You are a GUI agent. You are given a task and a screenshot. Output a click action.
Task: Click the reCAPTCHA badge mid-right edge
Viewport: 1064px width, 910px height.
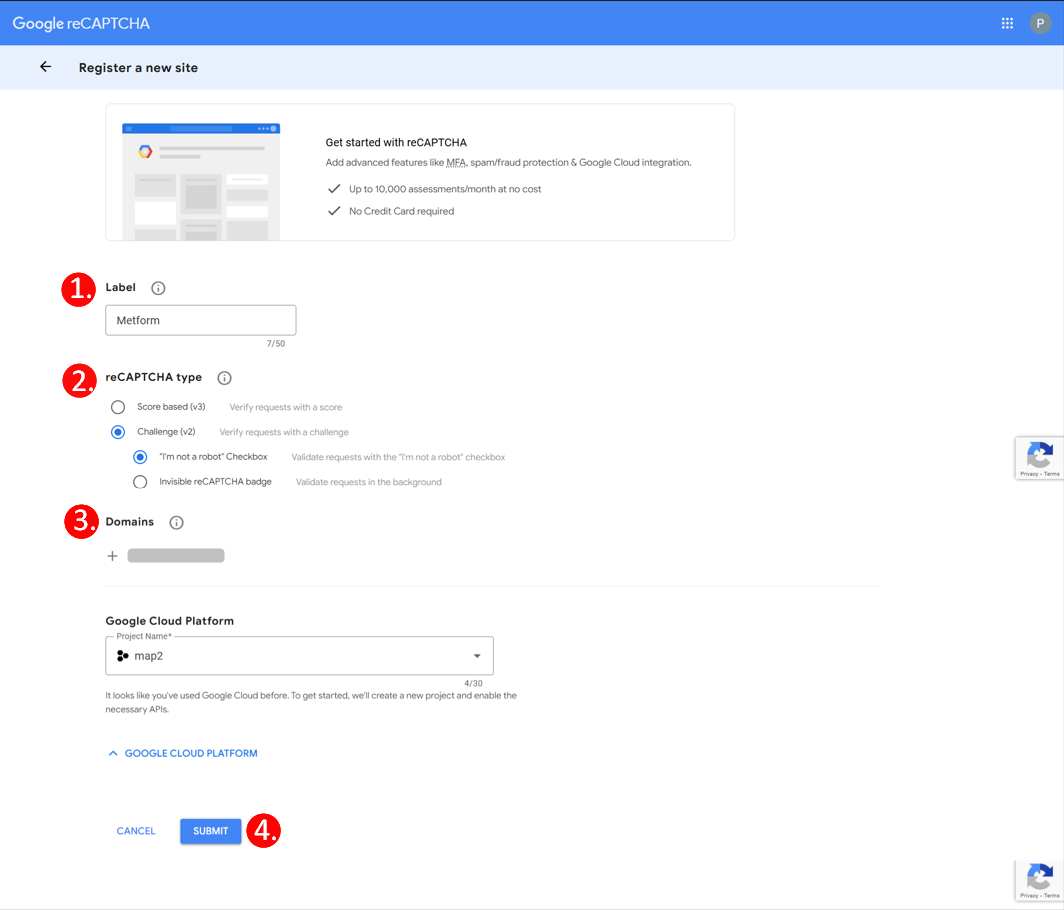coord(1039,458)
